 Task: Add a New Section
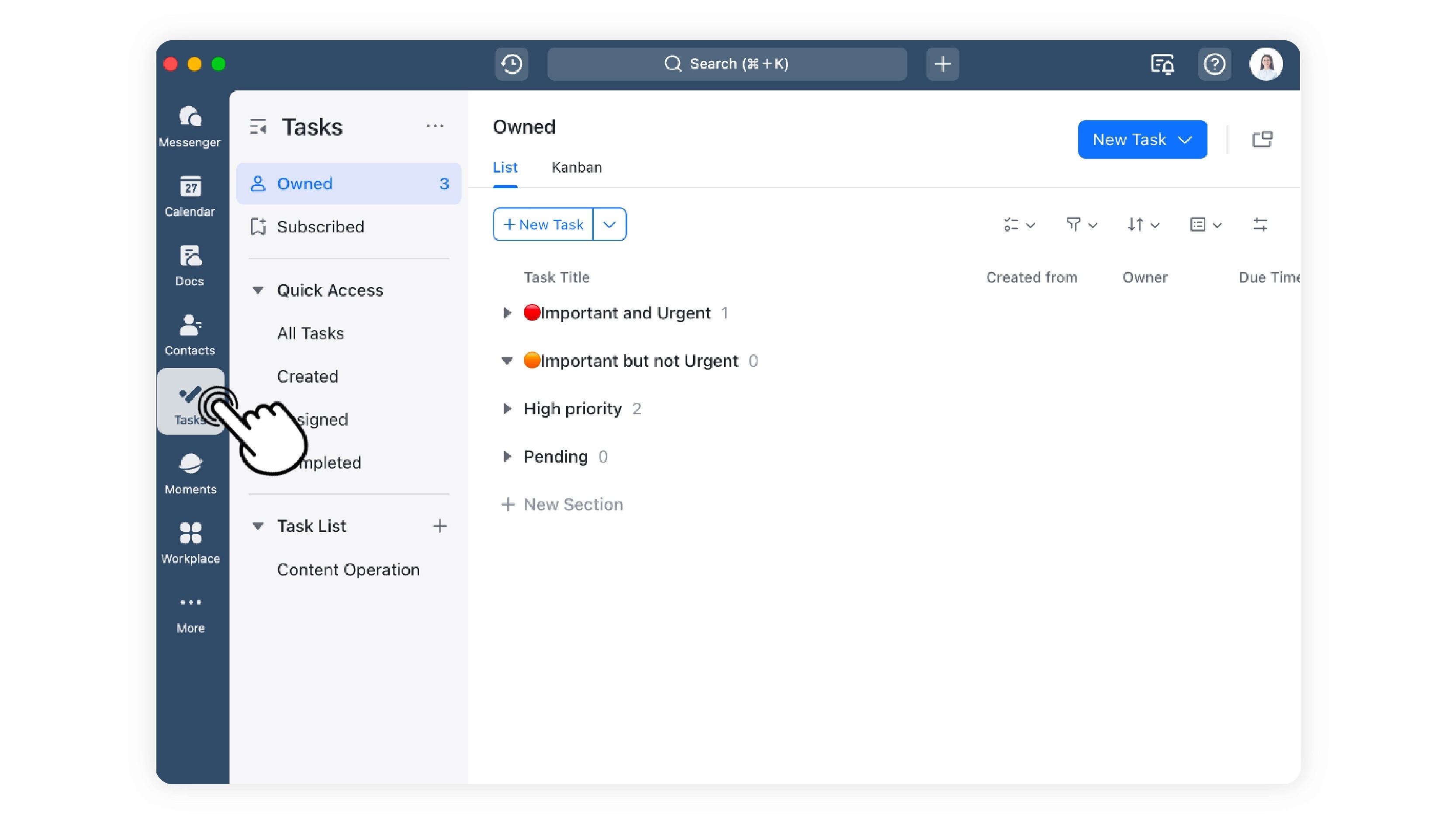pos(562,504)
